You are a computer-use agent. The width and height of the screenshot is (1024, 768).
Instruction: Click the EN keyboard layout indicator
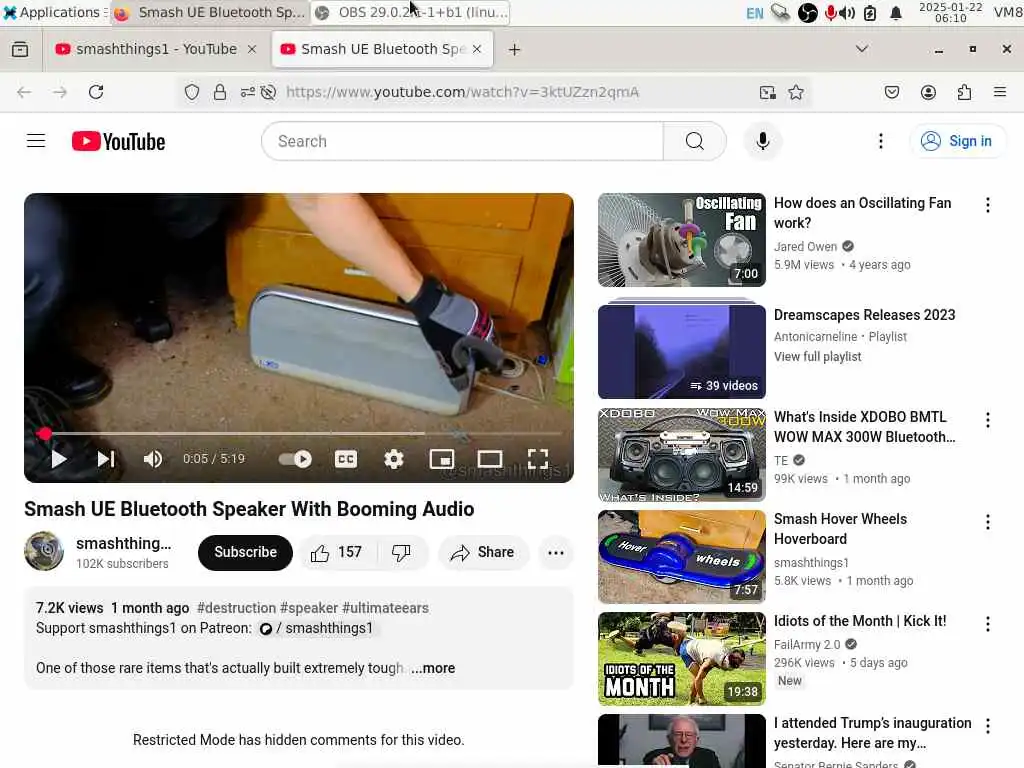tap(754, 13)
